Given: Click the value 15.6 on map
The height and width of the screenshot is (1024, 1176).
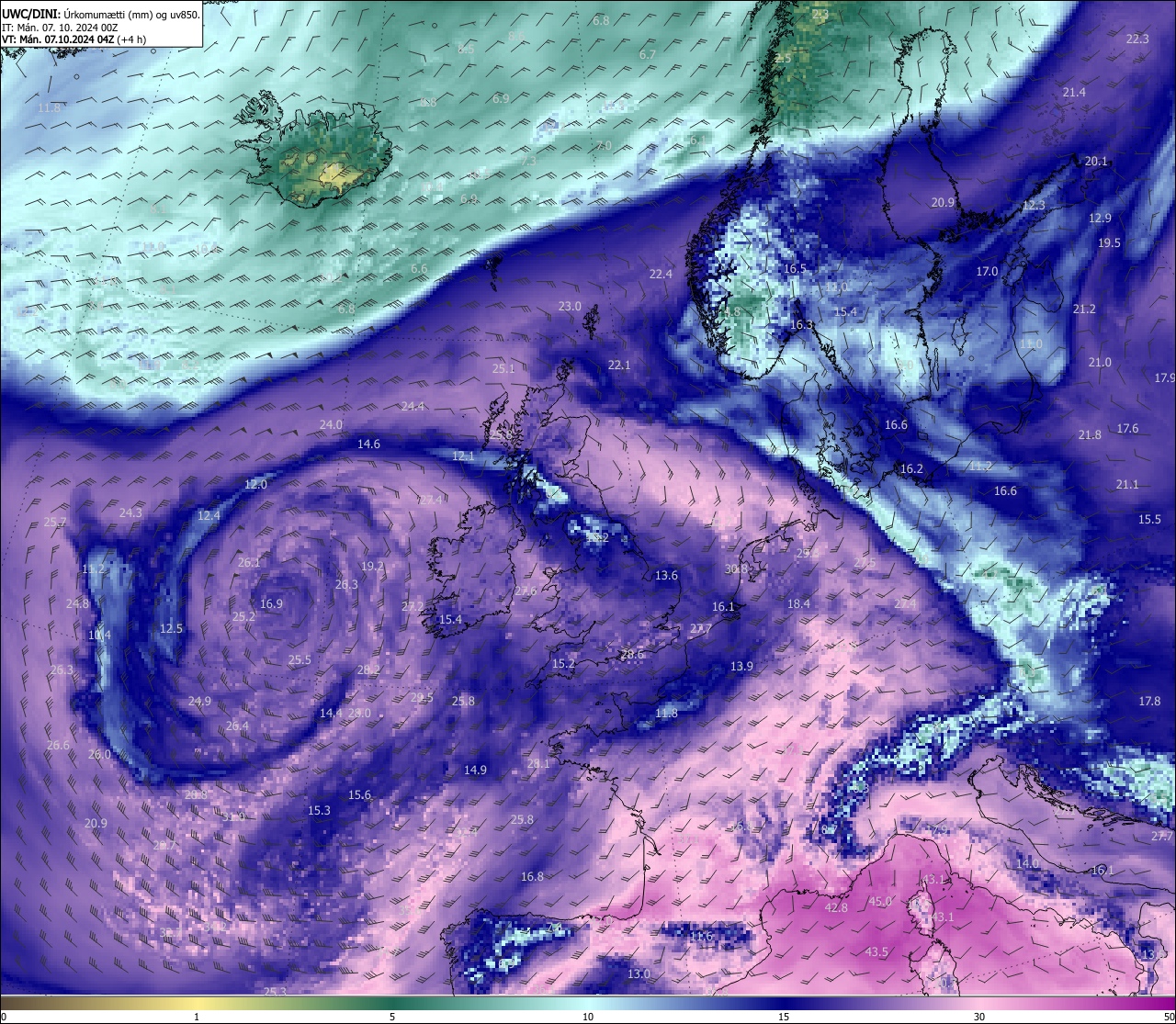Looking at the screenshot, I should pos(359,794).
